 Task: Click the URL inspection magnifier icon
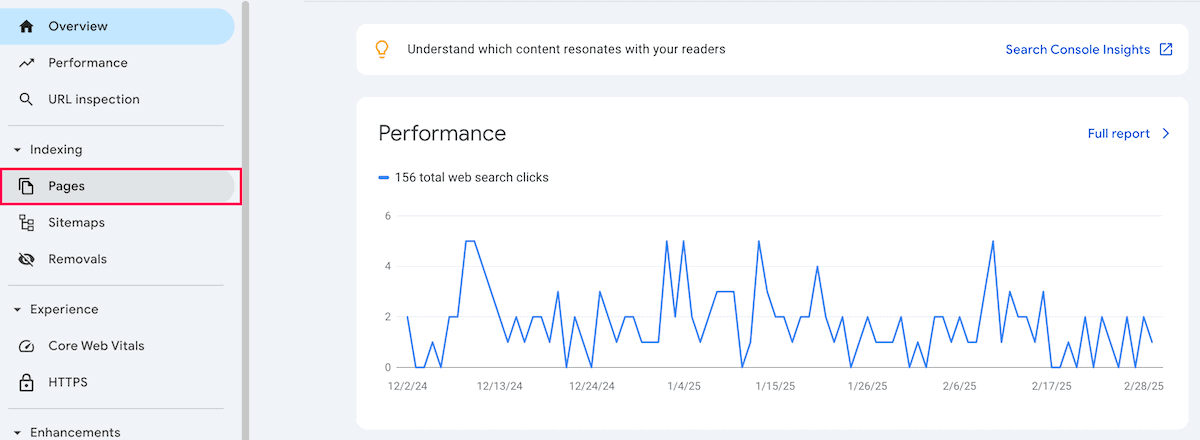coord(27,100)
